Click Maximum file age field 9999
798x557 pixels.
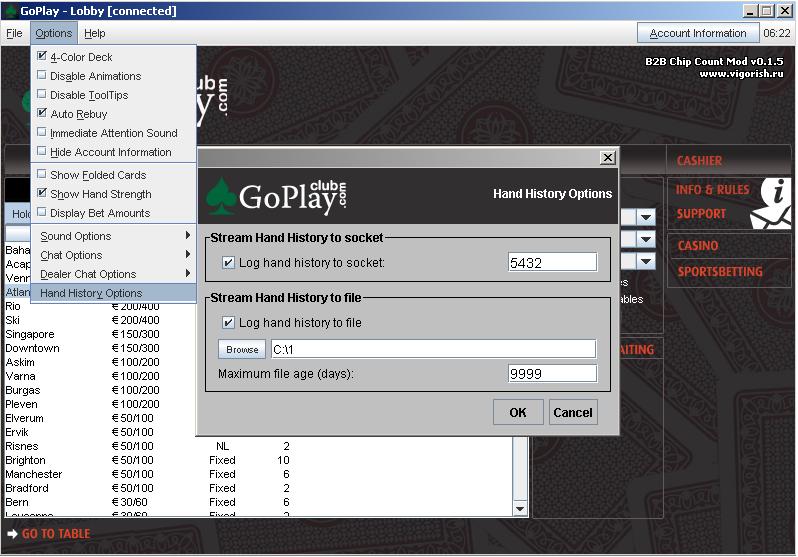(x=552, y=373)
